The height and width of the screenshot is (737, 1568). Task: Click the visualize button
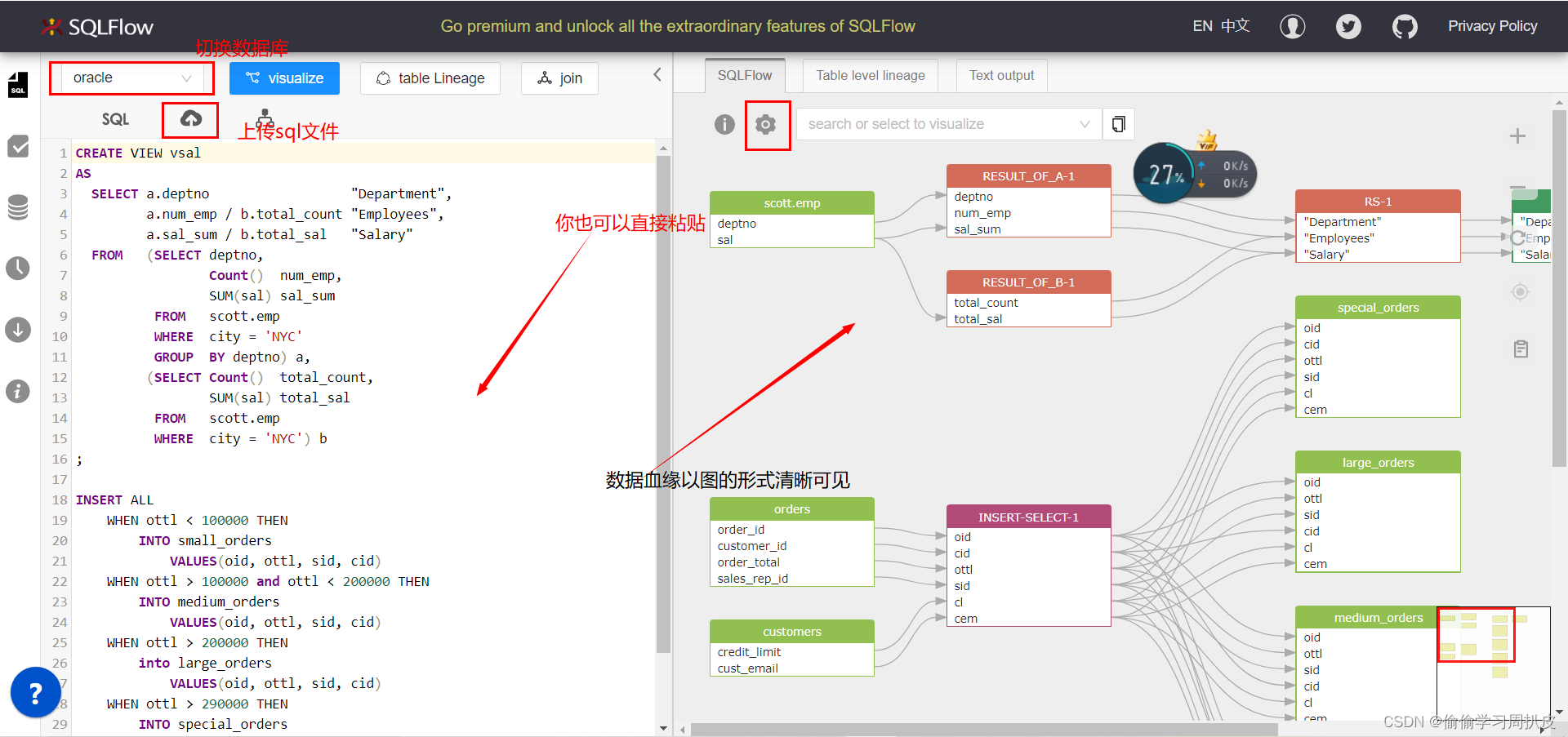tap(285, 78)
